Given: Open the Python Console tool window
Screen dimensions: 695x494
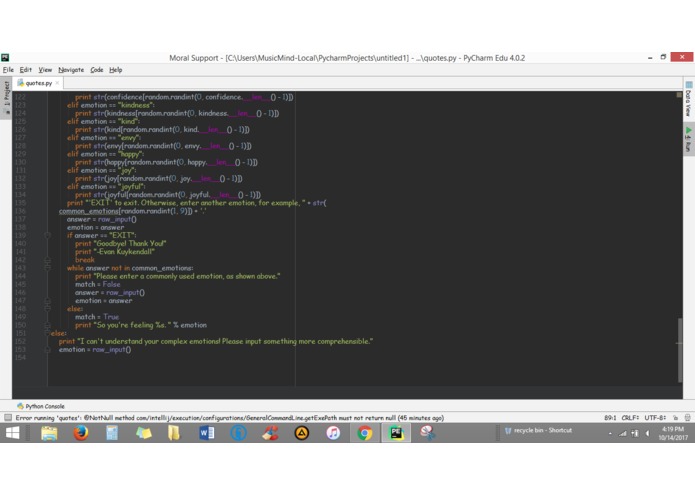Looking at the screenshot, I should [x=41, y=406].
